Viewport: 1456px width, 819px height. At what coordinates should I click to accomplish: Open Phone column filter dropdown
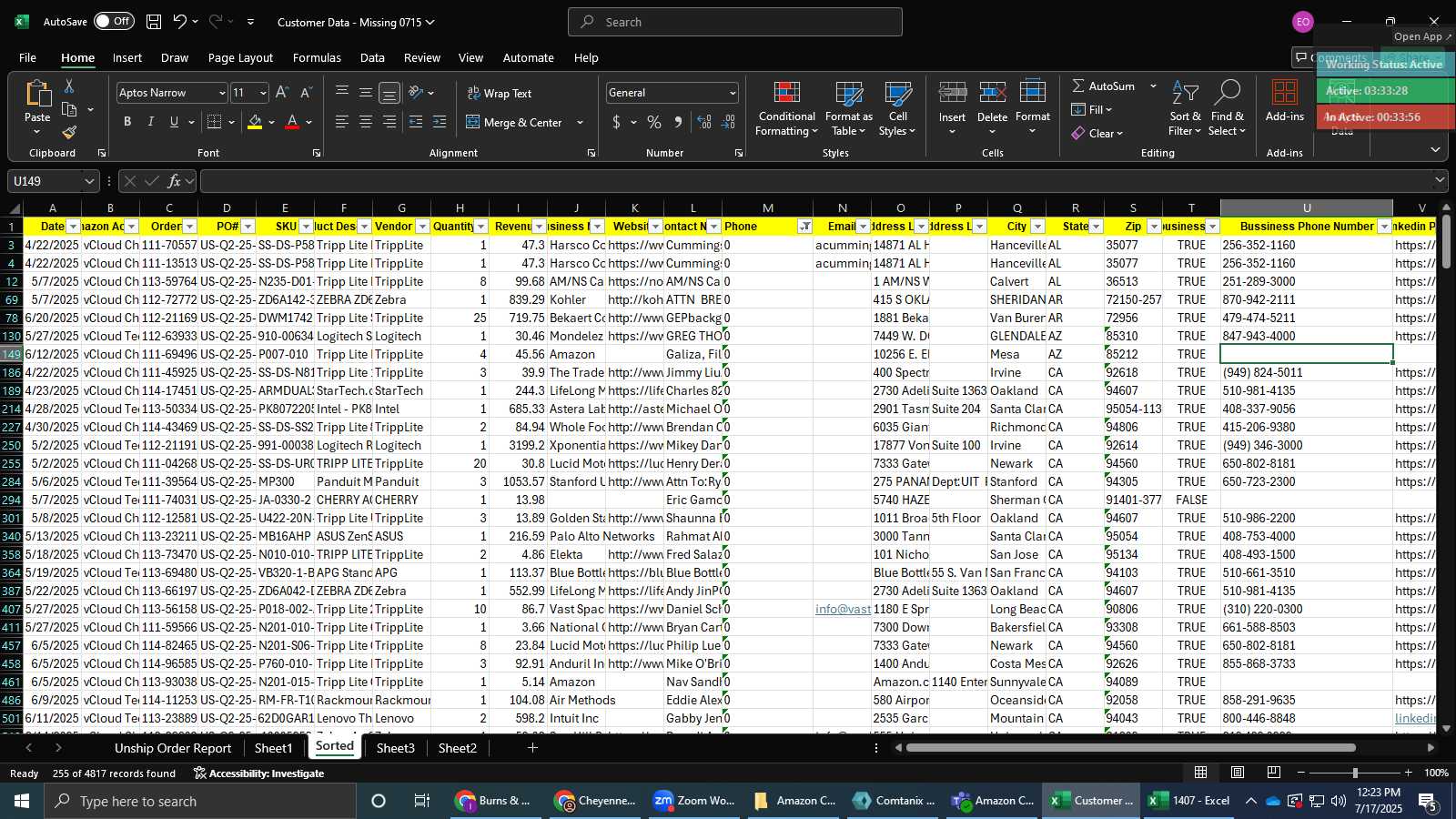804,227
